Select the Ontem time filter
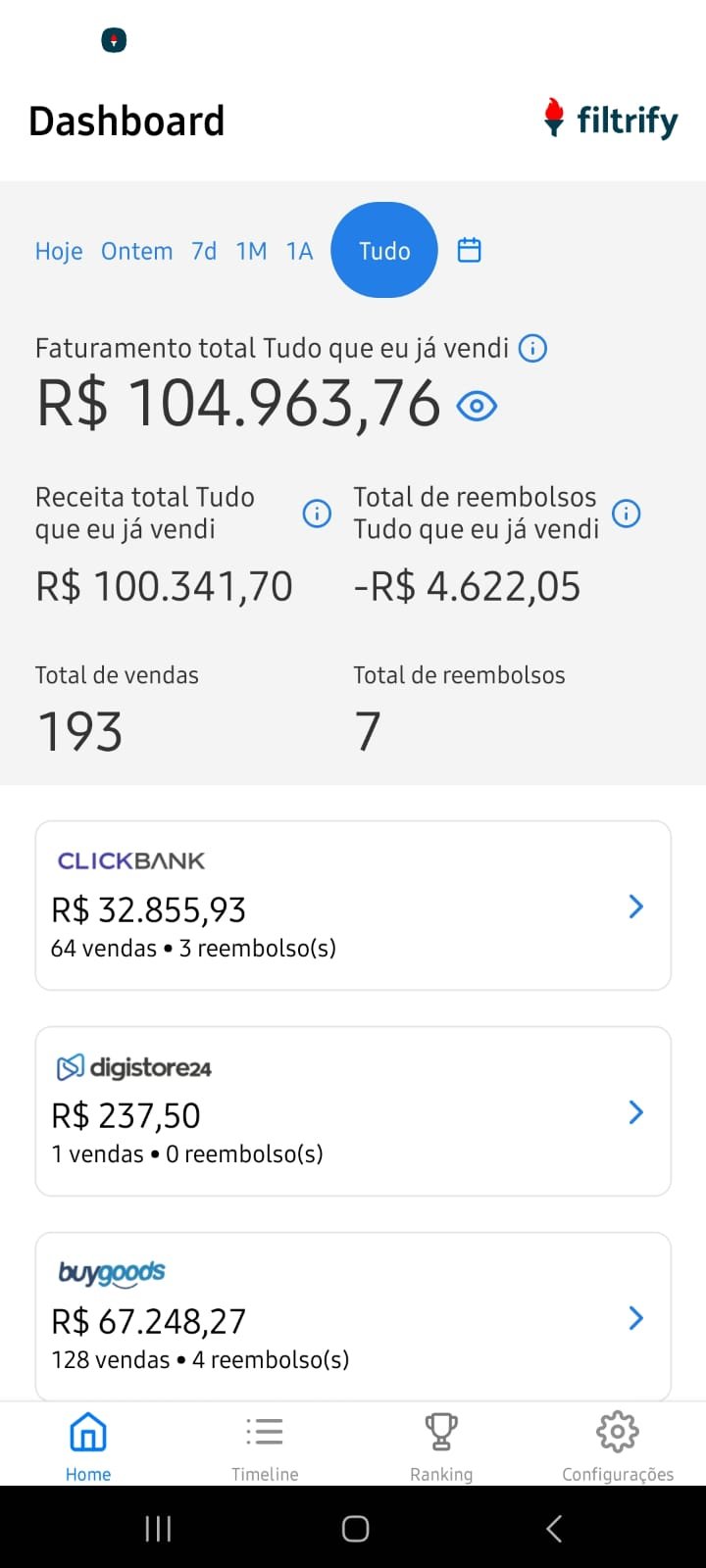This screenshot has height=1568, width=706. 136,251
